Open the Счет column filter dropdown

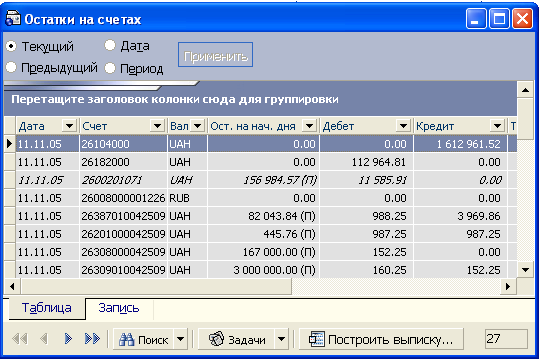[x=157, y=126]
